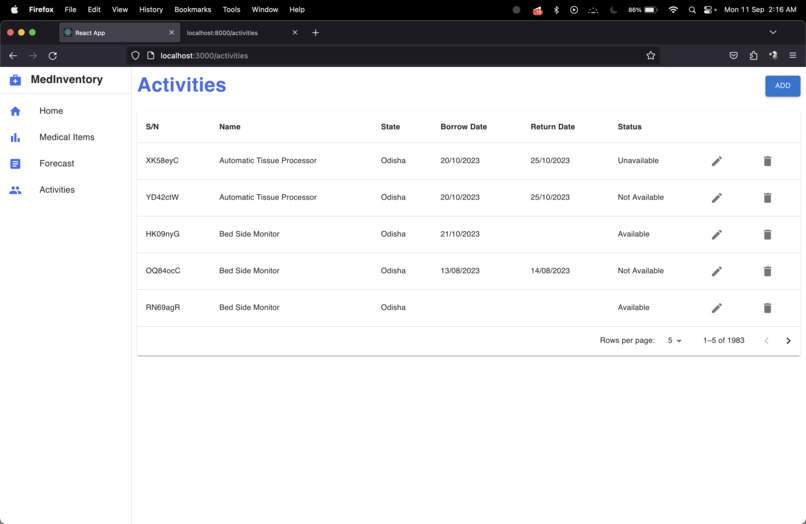Select the 21/10/2023 borrow date cell
806x524 pixels.
coord(460,234)
